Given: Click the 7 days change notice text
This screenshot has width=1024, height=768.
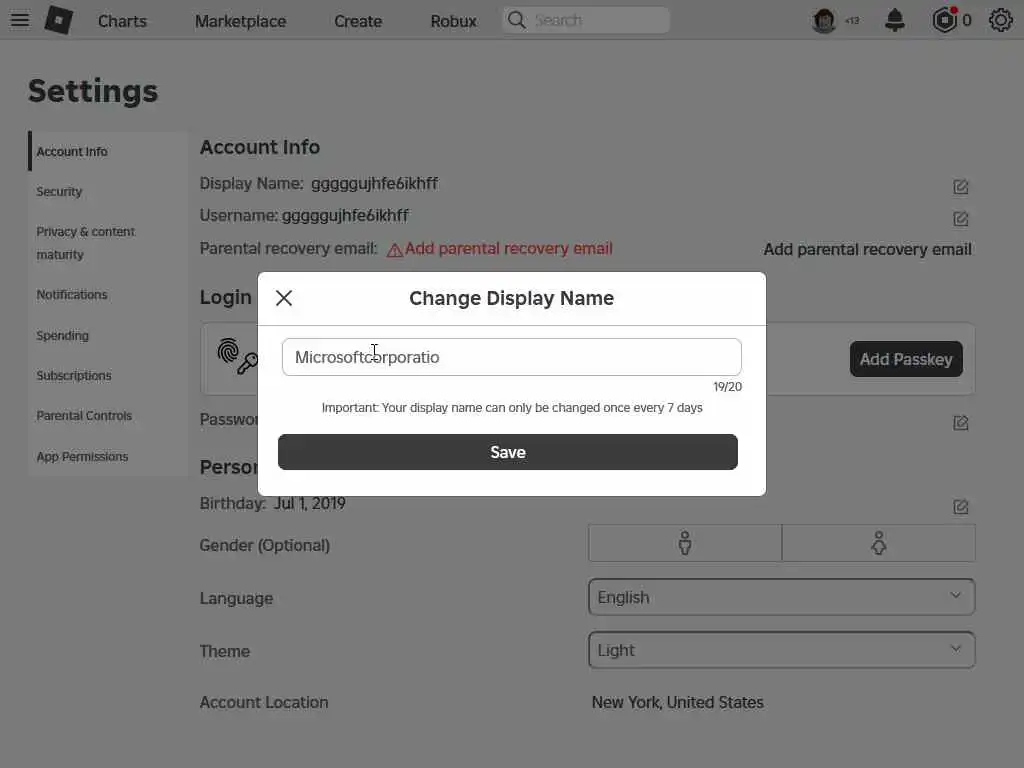Looking at the screenshot, I should pos(512,408).
